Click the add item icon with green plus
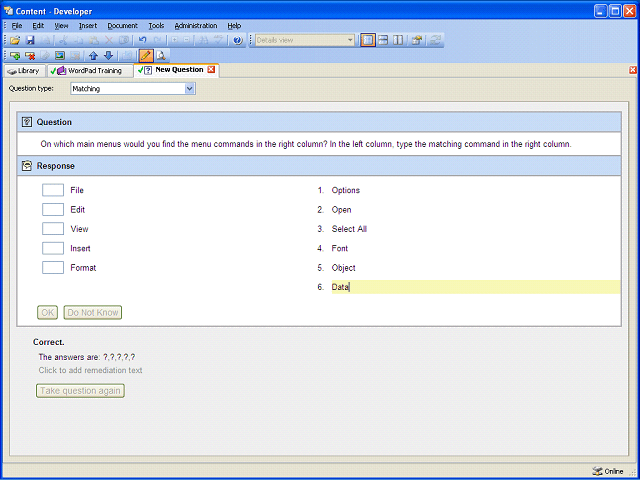 (x=15, y=56)
